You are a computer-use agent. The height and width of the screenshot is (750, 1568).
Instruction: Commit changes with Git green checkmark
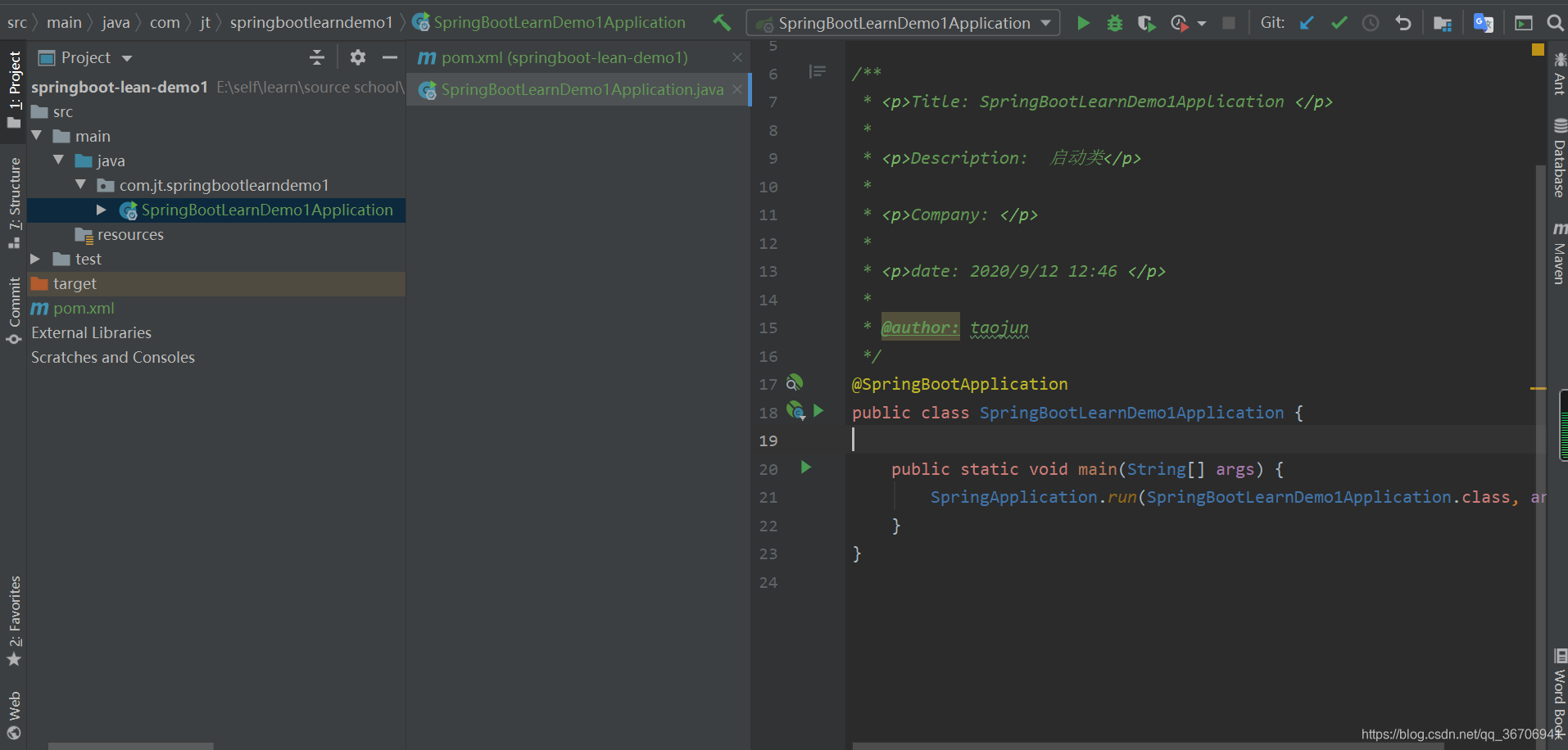(x=1339, y=23)
